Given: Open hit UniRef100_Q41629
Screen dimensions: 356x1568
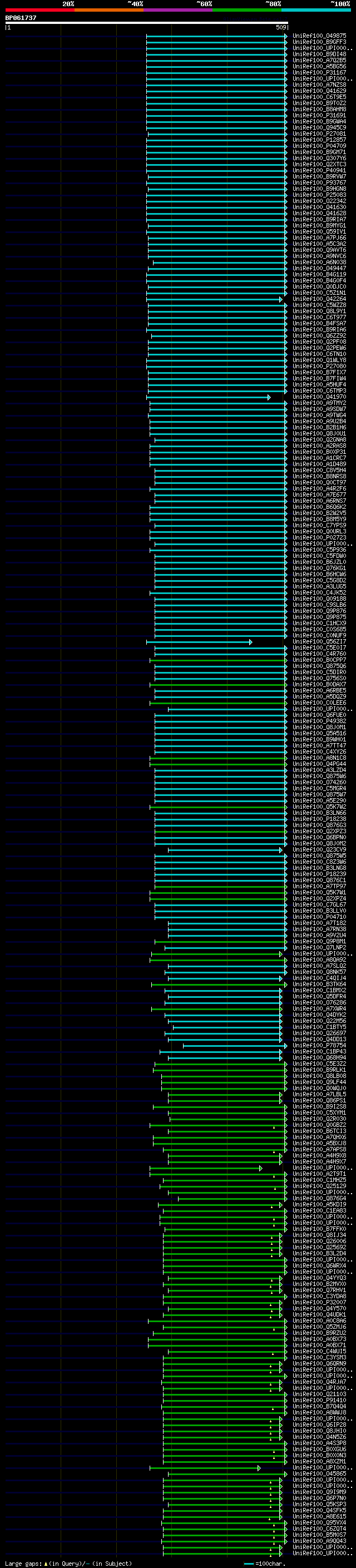Looking at the screenshot, I should [319, 91].
